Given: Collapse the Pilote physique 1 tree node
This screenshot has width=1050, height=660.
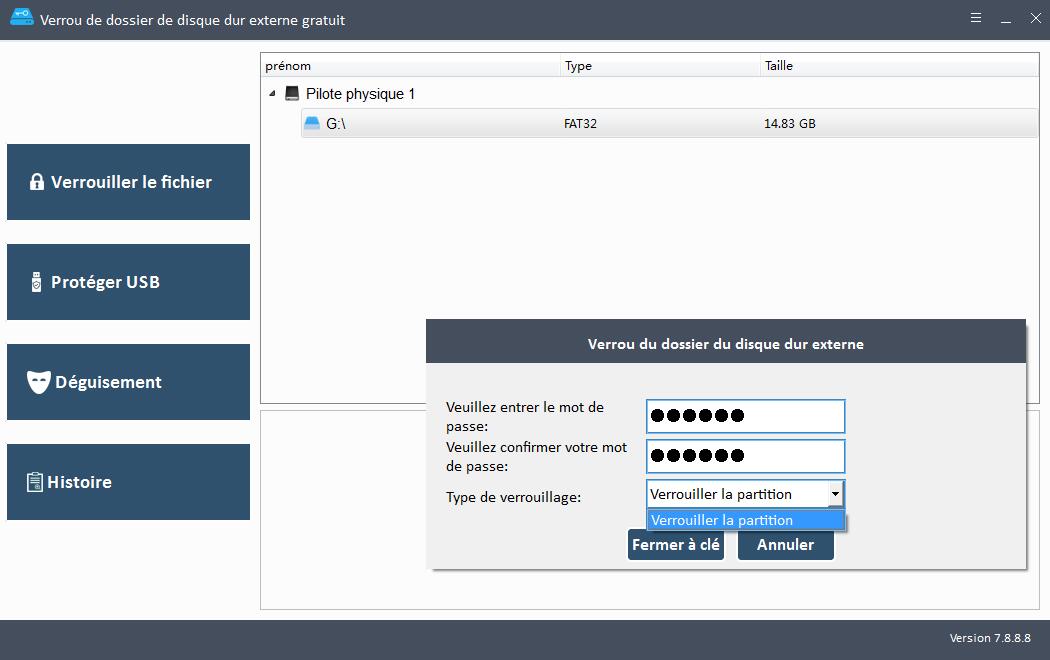Looking at the screenshot, I should point(273,94).
